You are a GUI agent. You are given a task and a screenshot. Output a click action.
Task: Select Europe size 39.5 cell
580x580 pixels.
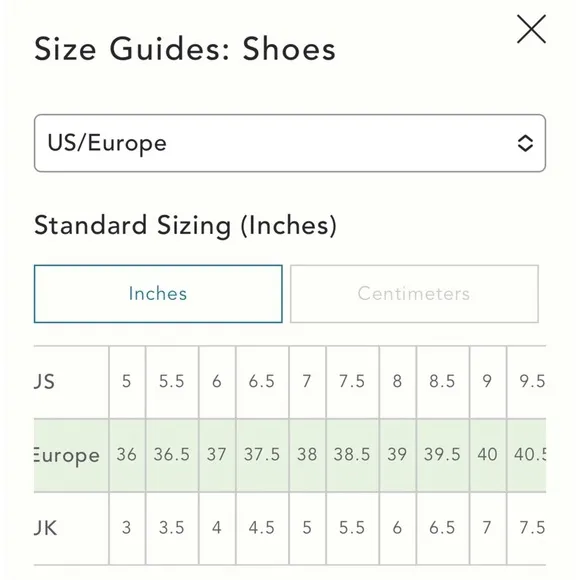tap(443, 455)
